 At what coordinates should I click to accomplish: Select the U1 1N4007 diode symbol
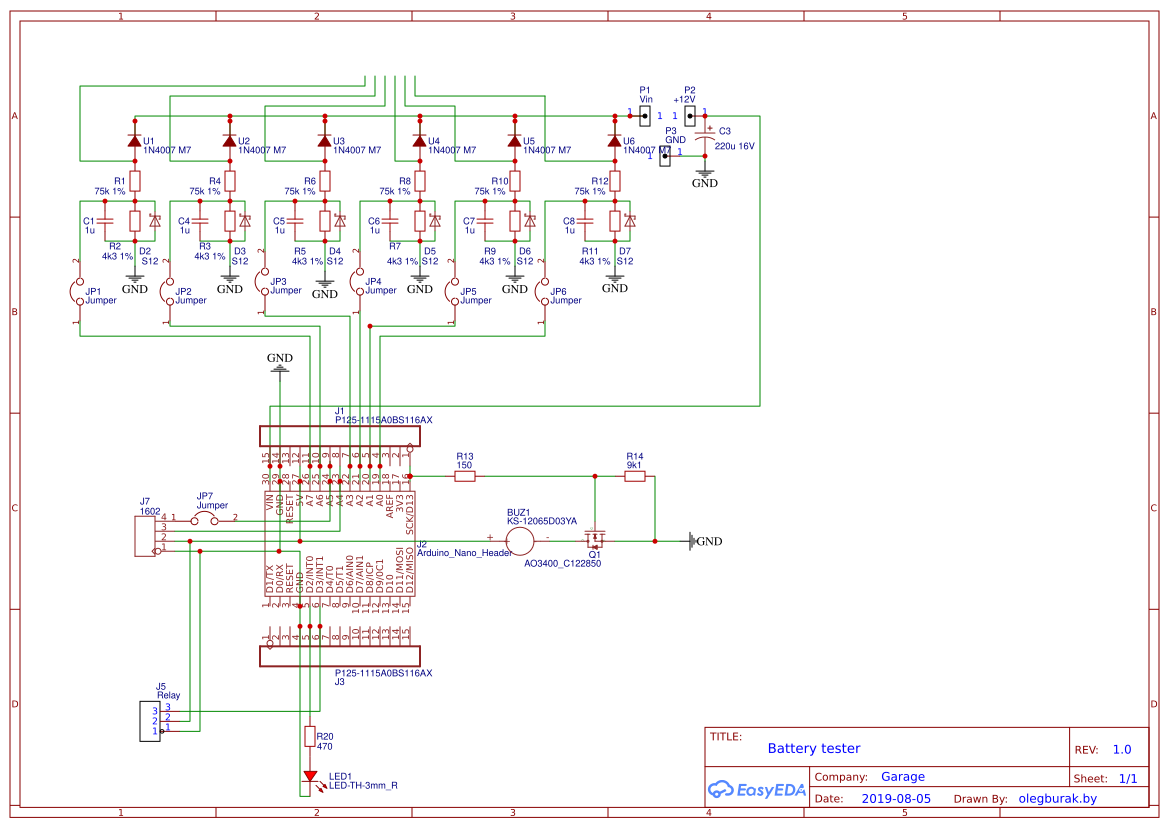point(134,142)
